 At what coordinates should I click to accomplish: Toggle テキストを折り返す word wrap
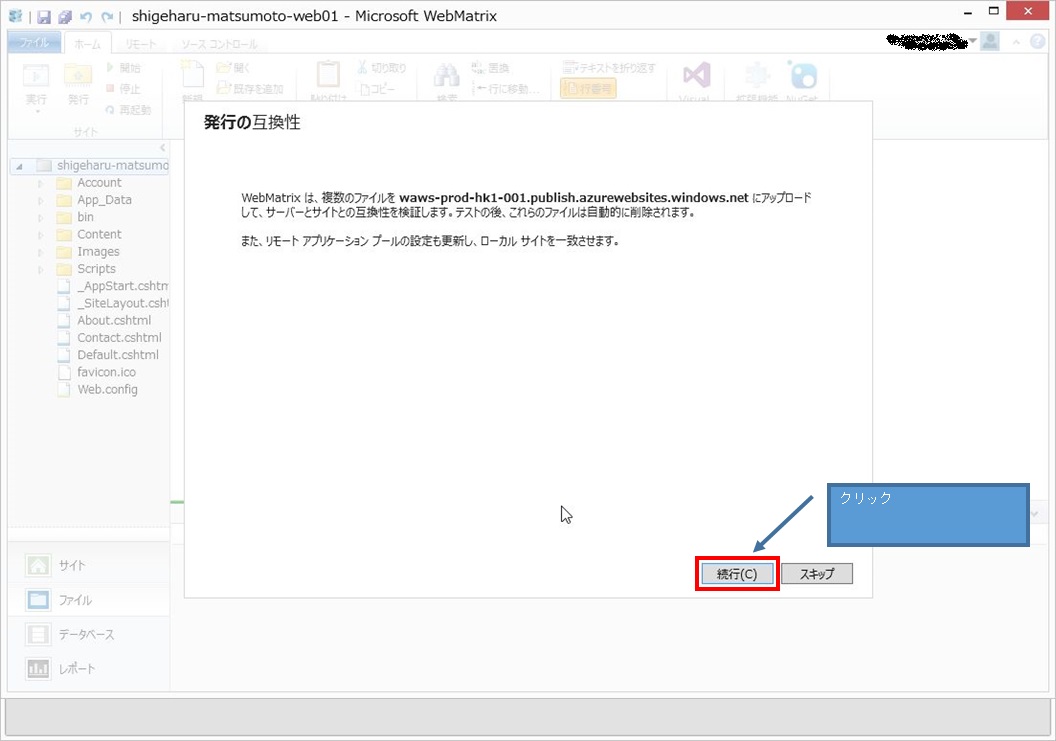click(609, 67)
